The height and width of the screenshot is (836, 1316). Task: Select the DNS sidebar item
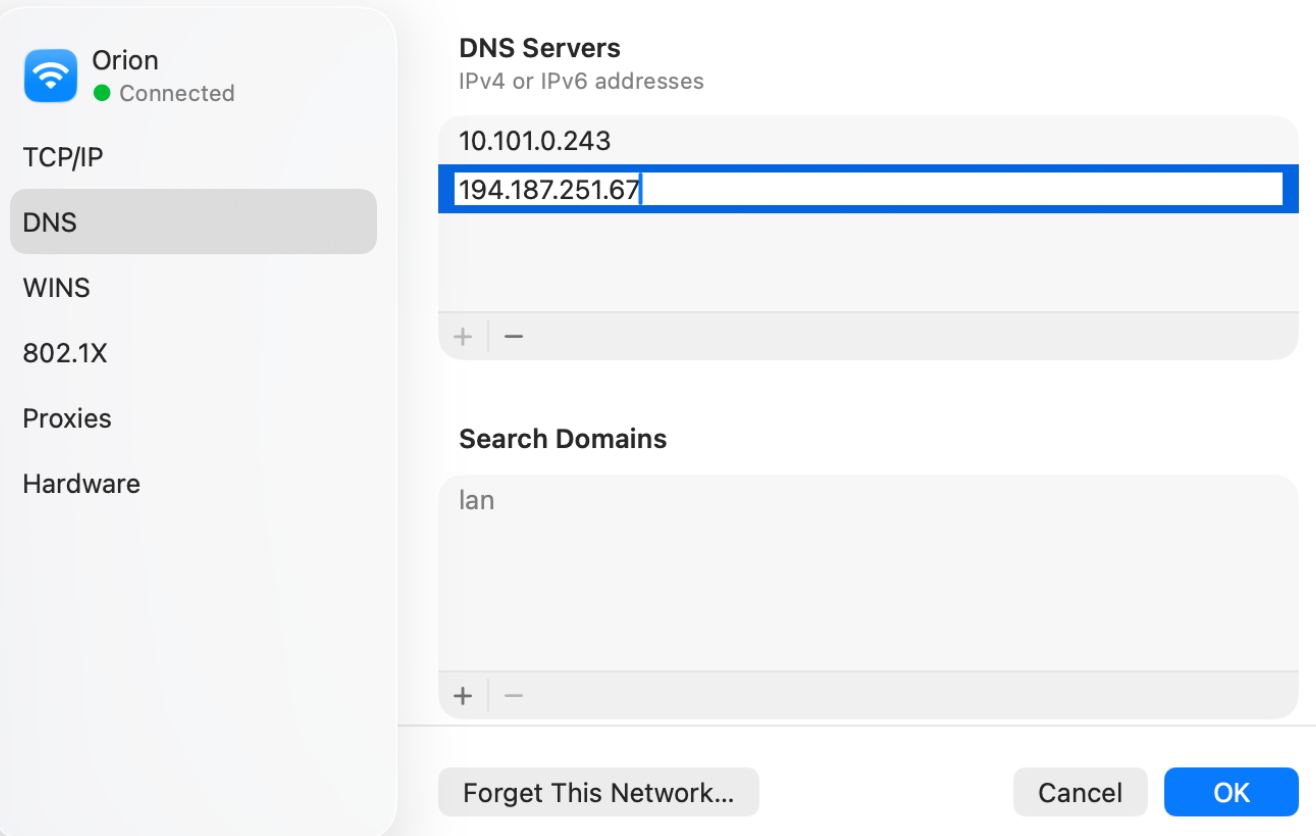point(193,222)
